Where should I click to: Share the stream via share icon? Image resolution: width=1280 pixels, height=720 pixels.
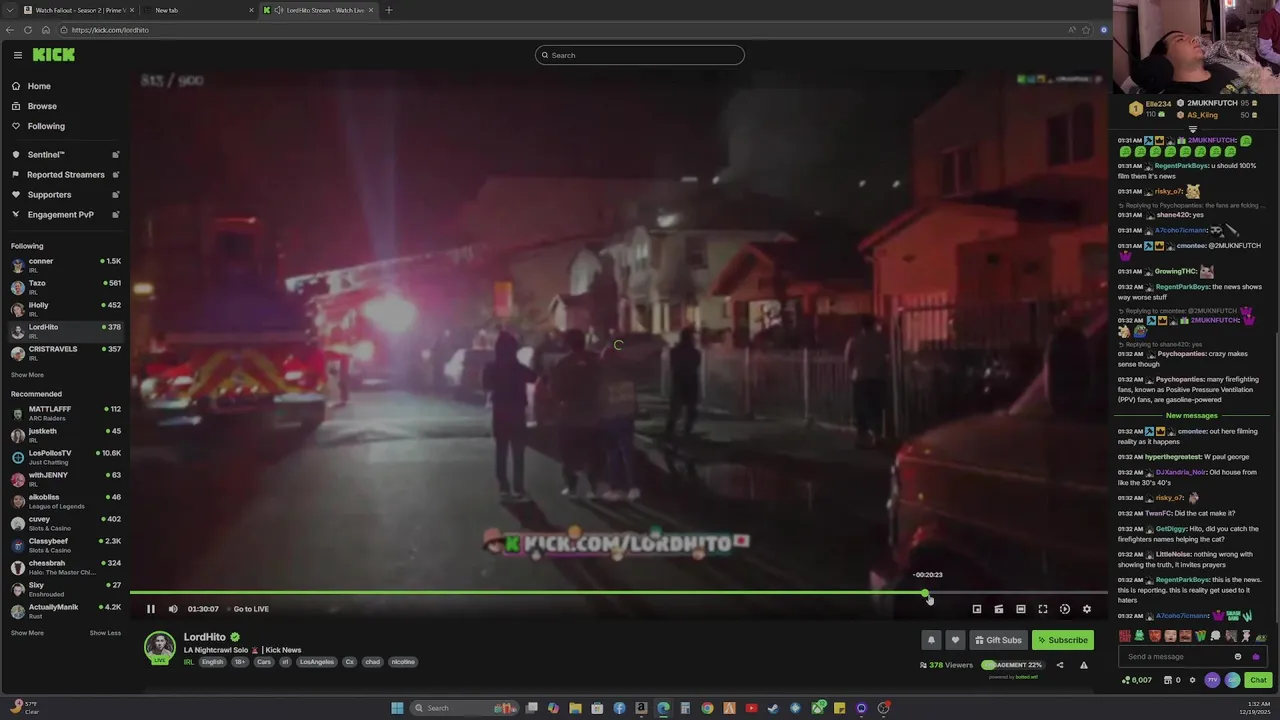tap(1060, 665)
